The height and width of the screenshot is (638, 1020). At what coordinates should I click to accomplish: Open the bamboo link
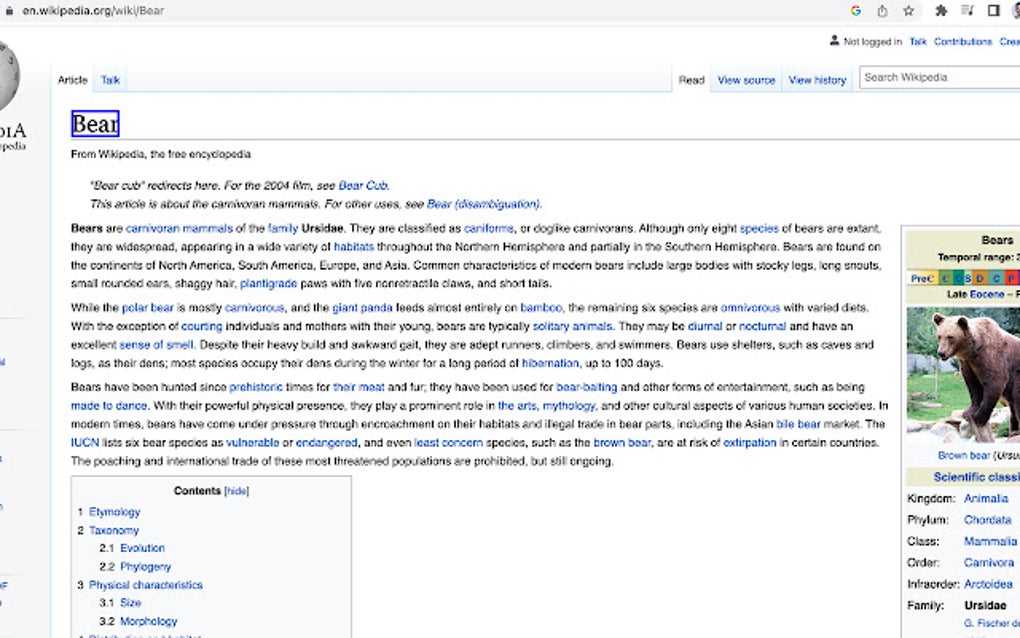pos(541,308)
